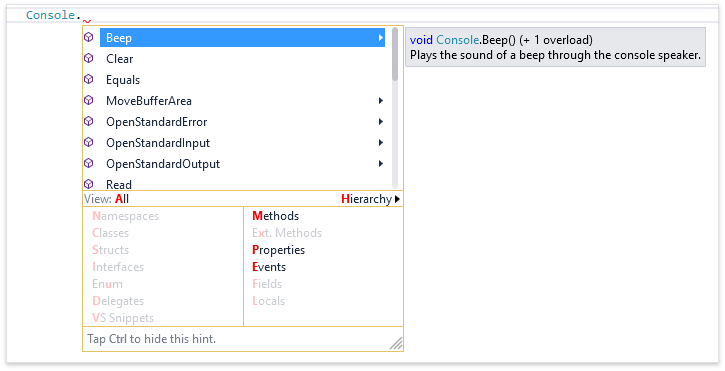Click the completion list scrollbar thumb

(x=395, y=54)
